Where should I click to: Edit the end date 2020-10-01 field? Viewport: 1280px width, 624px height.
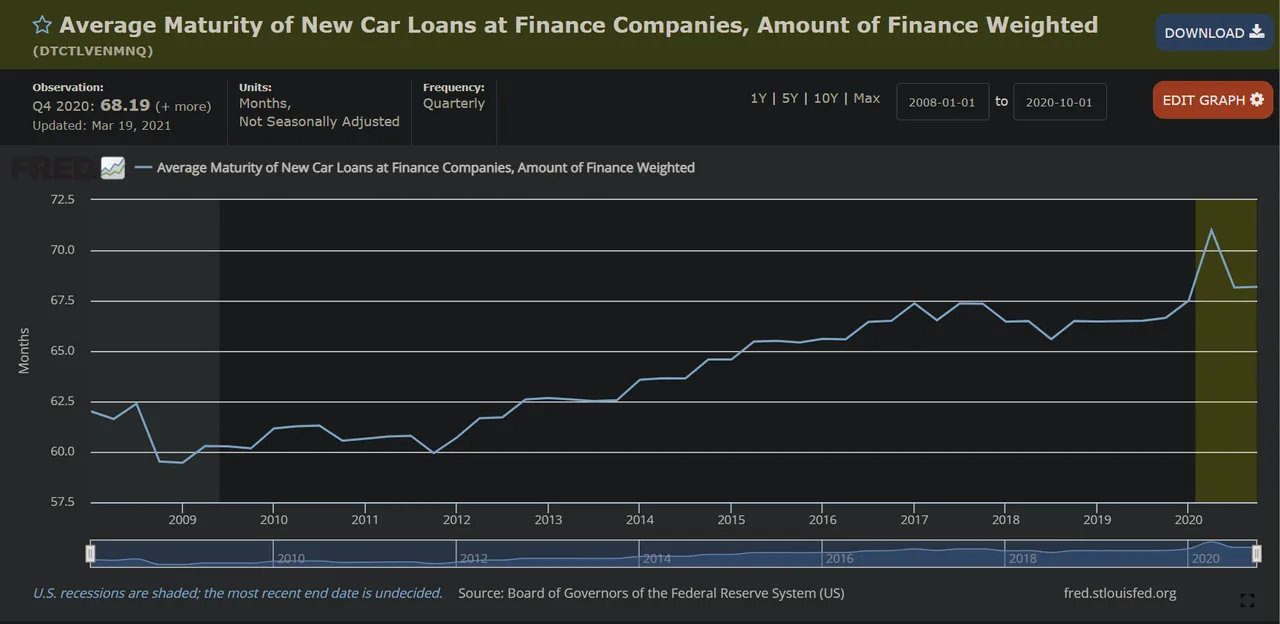[1060, 102]
